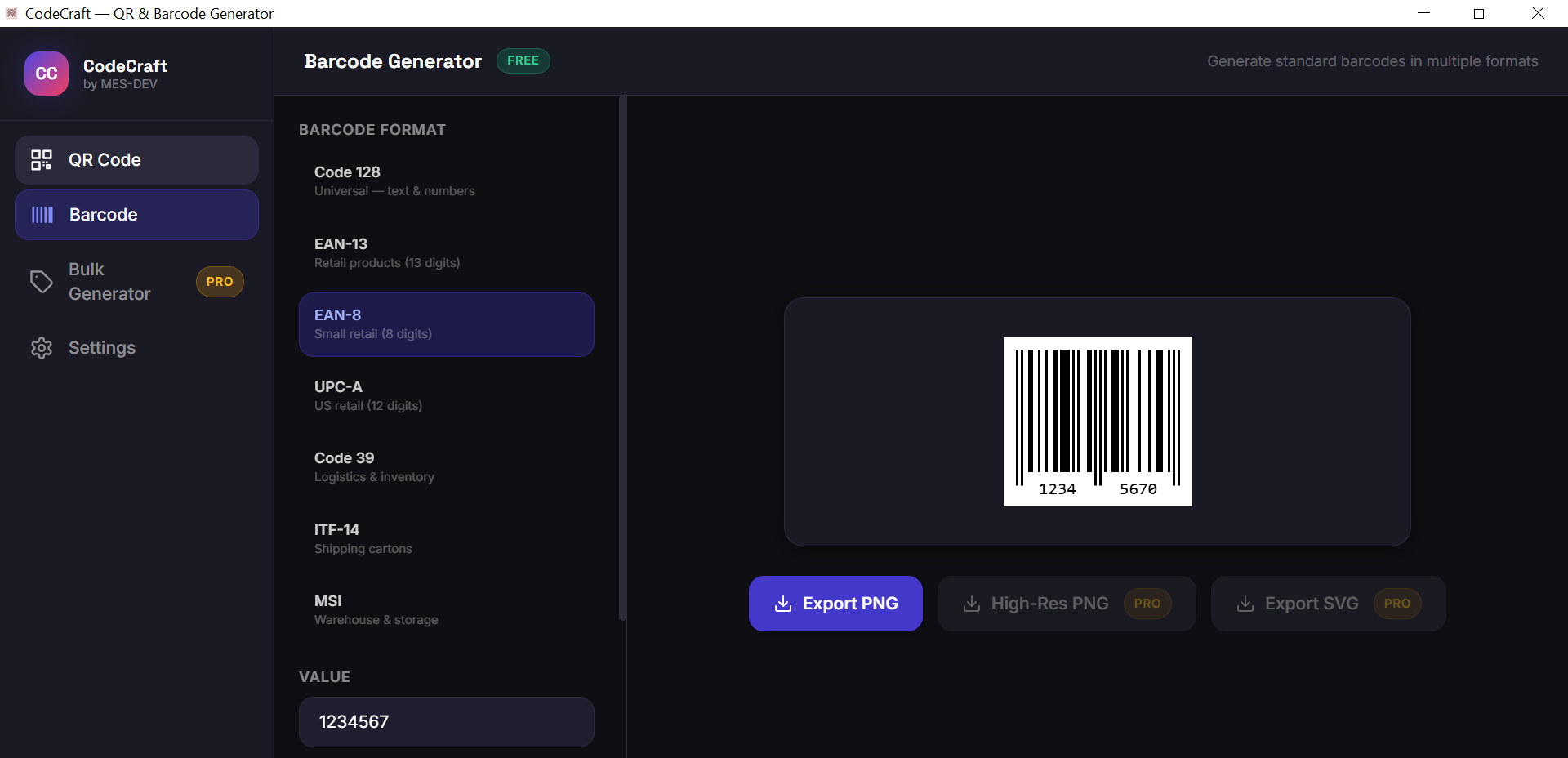Click the QR Code grid icon

(42, 160)
